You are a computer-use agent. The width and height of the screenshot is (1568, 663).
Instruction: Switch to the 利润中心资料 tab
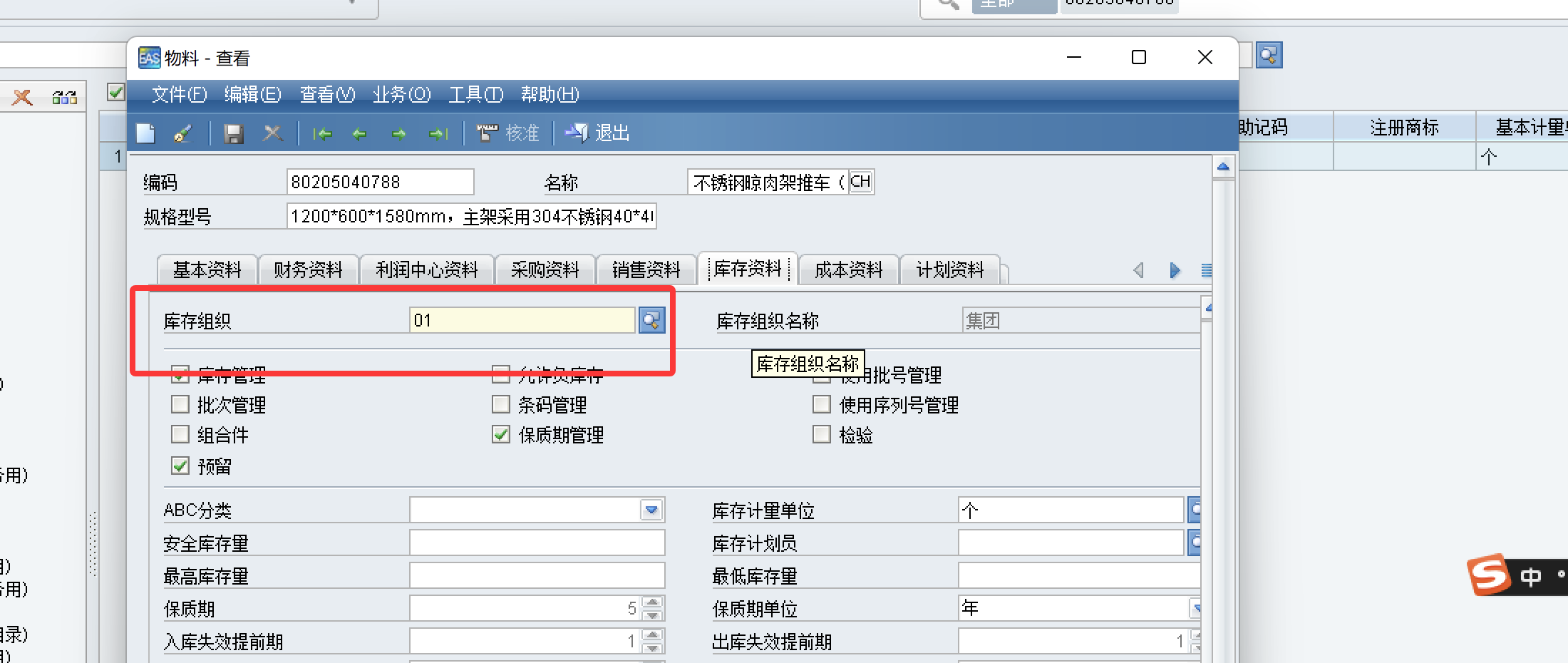(x=426, y=269)
